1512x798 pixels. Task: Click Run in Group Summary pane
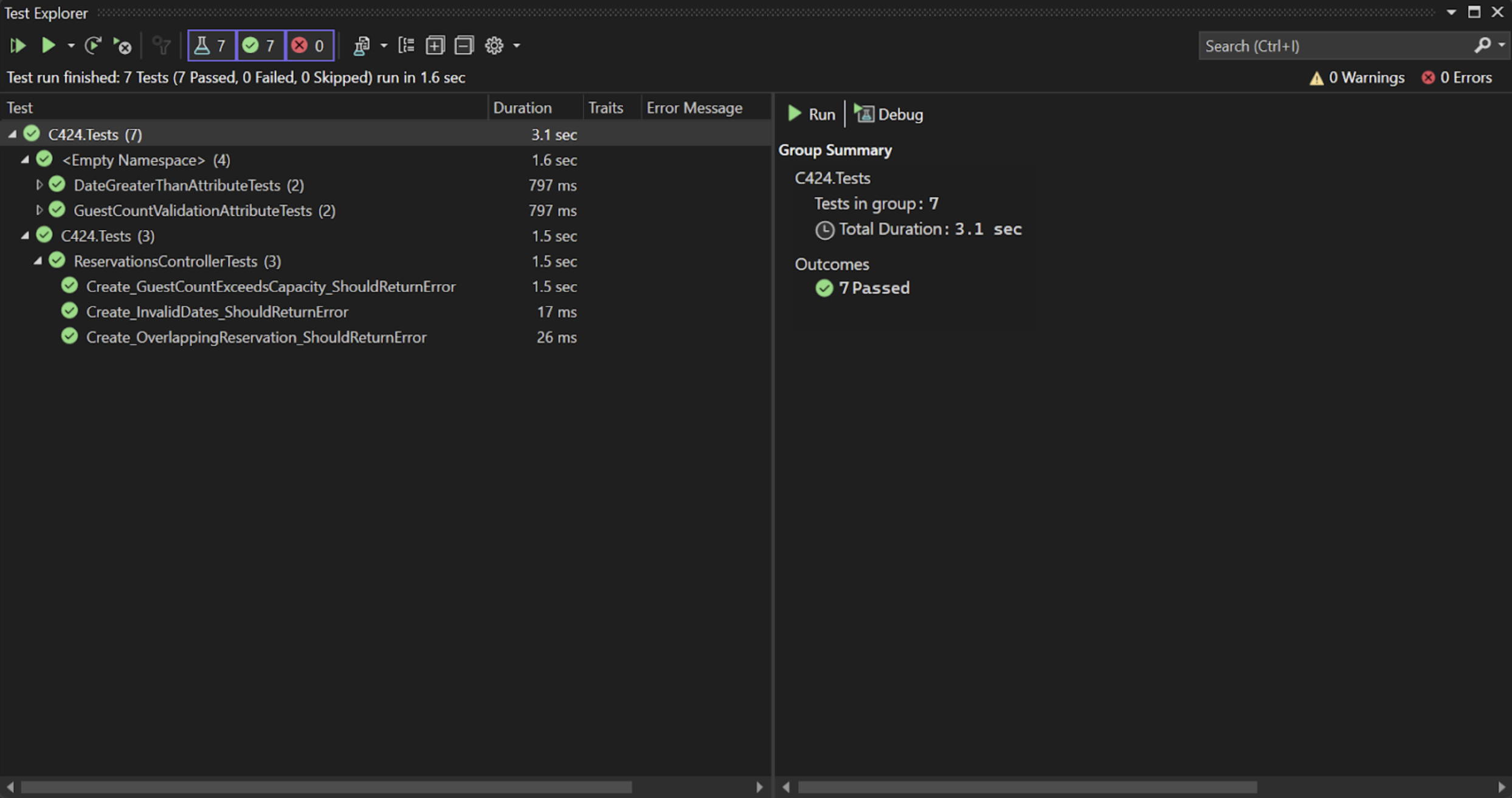pos(812,114)
